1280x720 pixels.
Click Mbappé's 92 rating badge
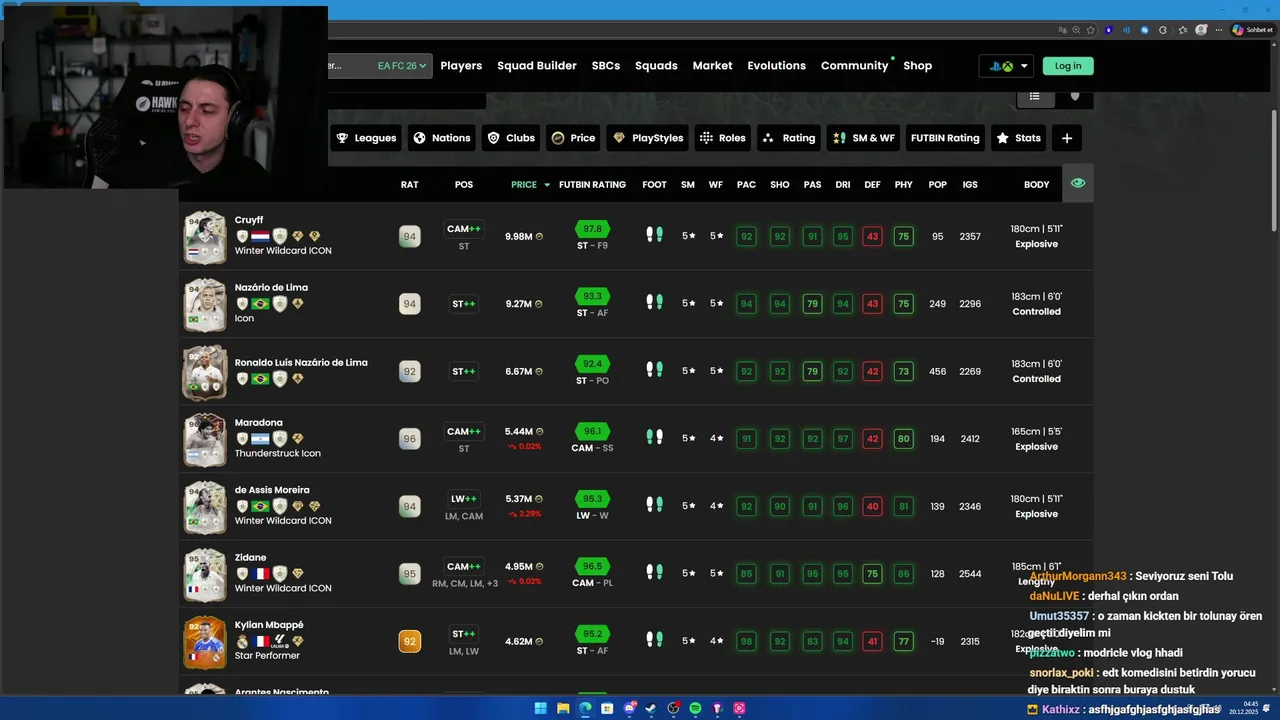tap(409, 641)
